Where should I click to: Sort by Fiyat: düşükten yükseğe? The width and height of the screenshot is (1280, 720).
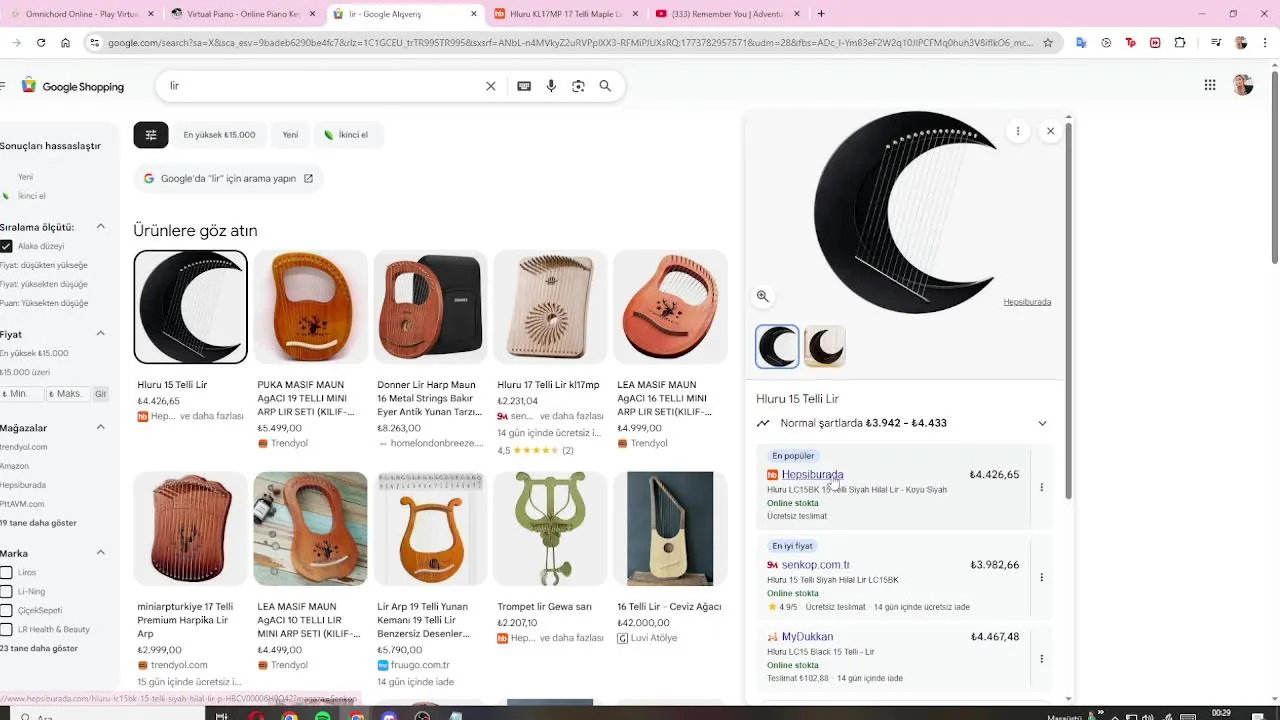pyautogui.click(x=44, y=265)
